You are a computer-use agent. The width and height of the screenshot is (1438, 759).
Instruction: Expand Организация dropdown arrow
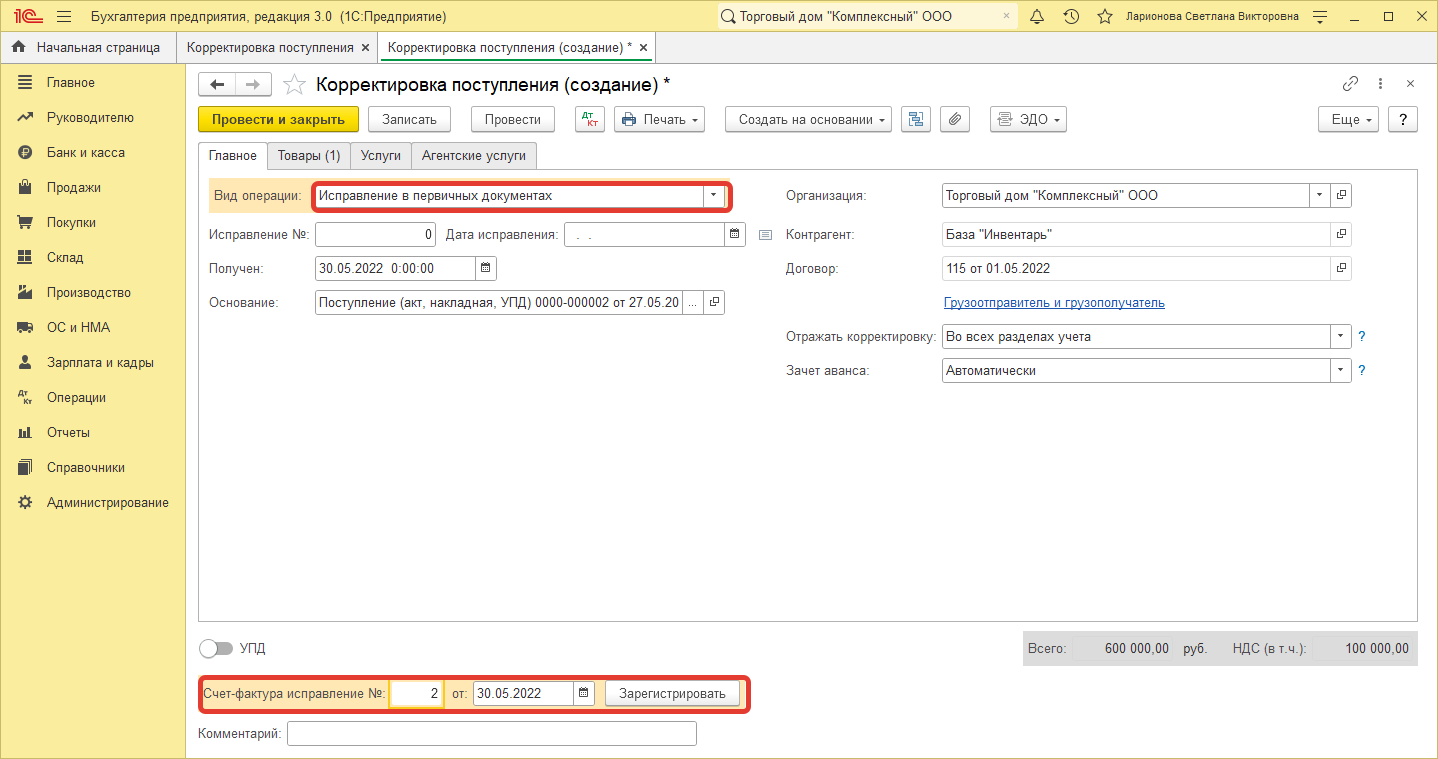[x=1320, y=196]
